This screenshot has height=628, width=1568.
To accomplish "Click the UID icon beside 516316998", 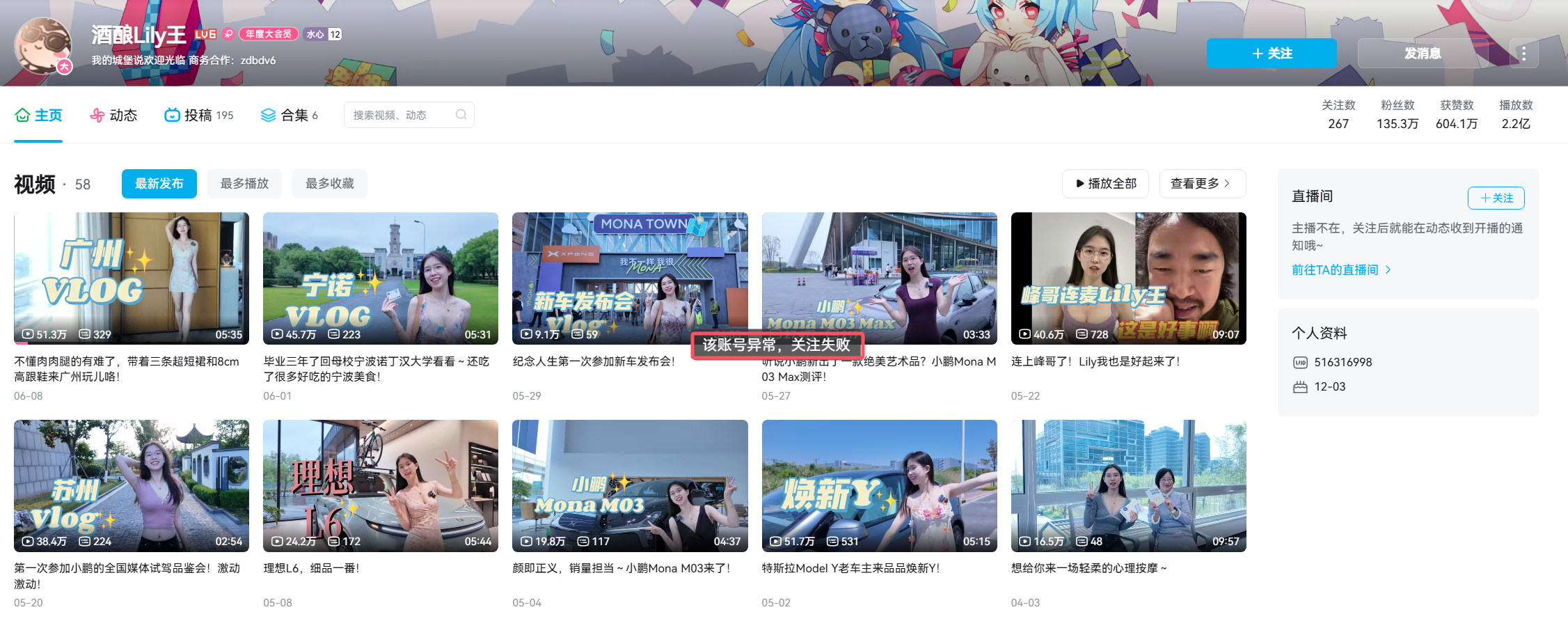I will pos(1300,363).
